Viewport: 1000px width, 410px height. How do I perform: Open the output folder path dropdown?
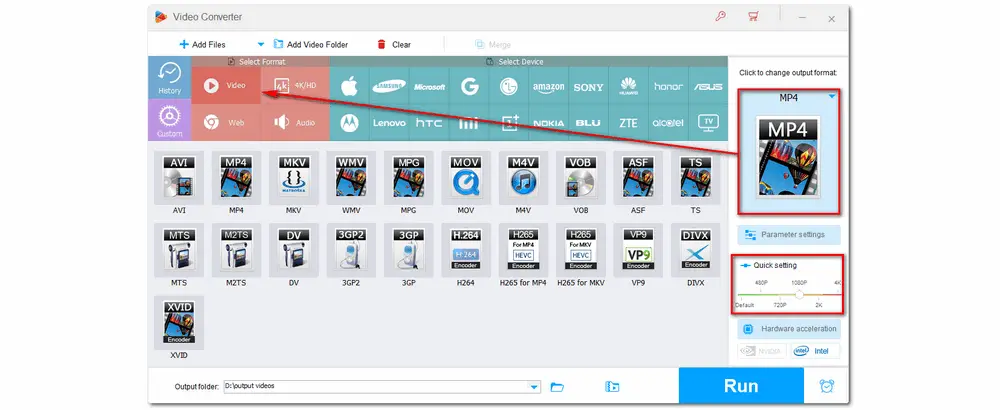point(534,387)
